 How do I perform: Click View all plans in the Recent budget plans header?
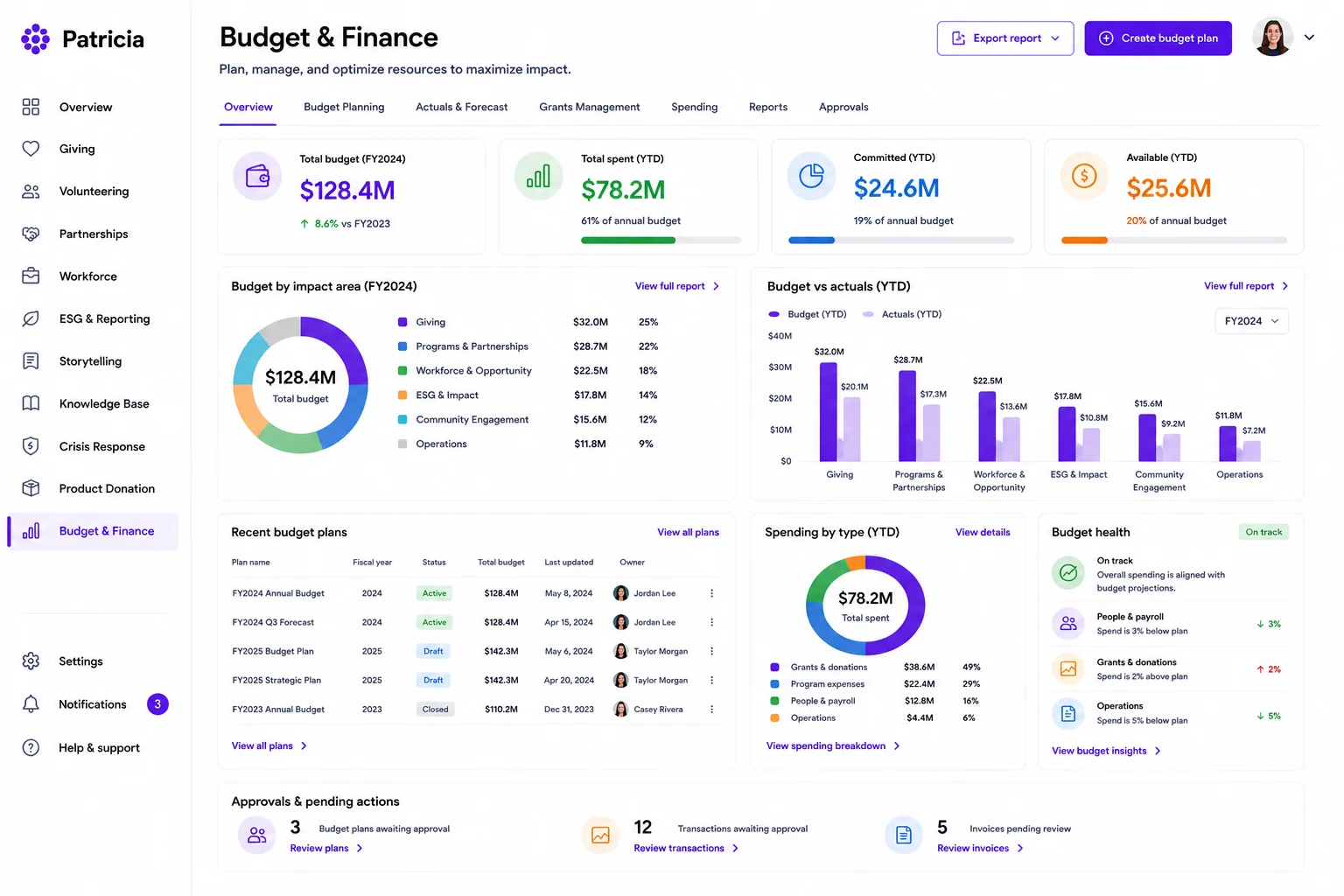[x=689, y=532]
